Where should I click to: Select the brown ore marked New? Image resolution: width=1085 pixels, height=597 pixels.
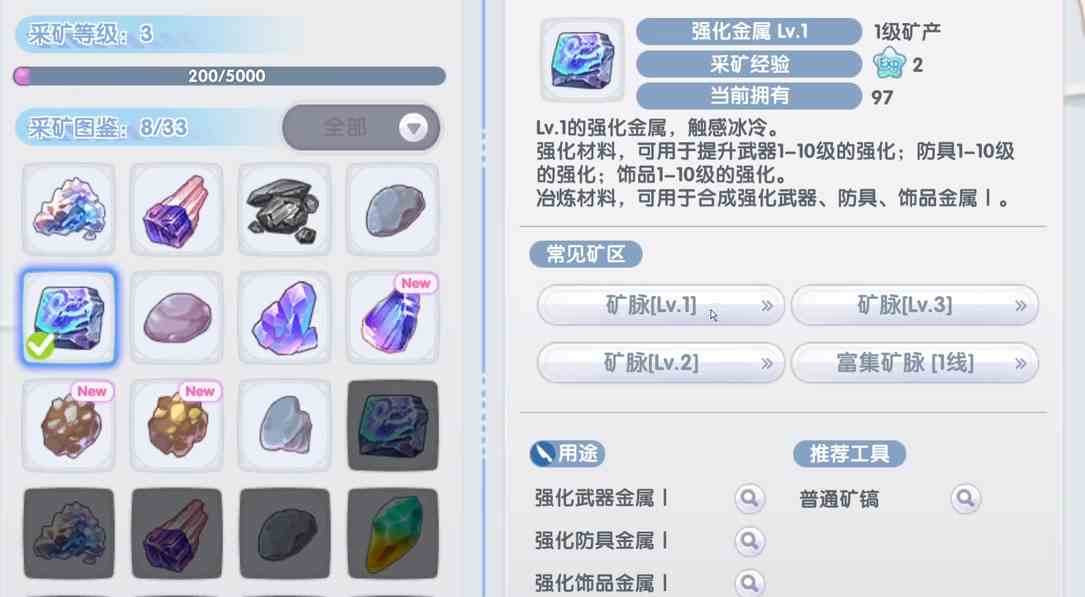tap(69, 425)
